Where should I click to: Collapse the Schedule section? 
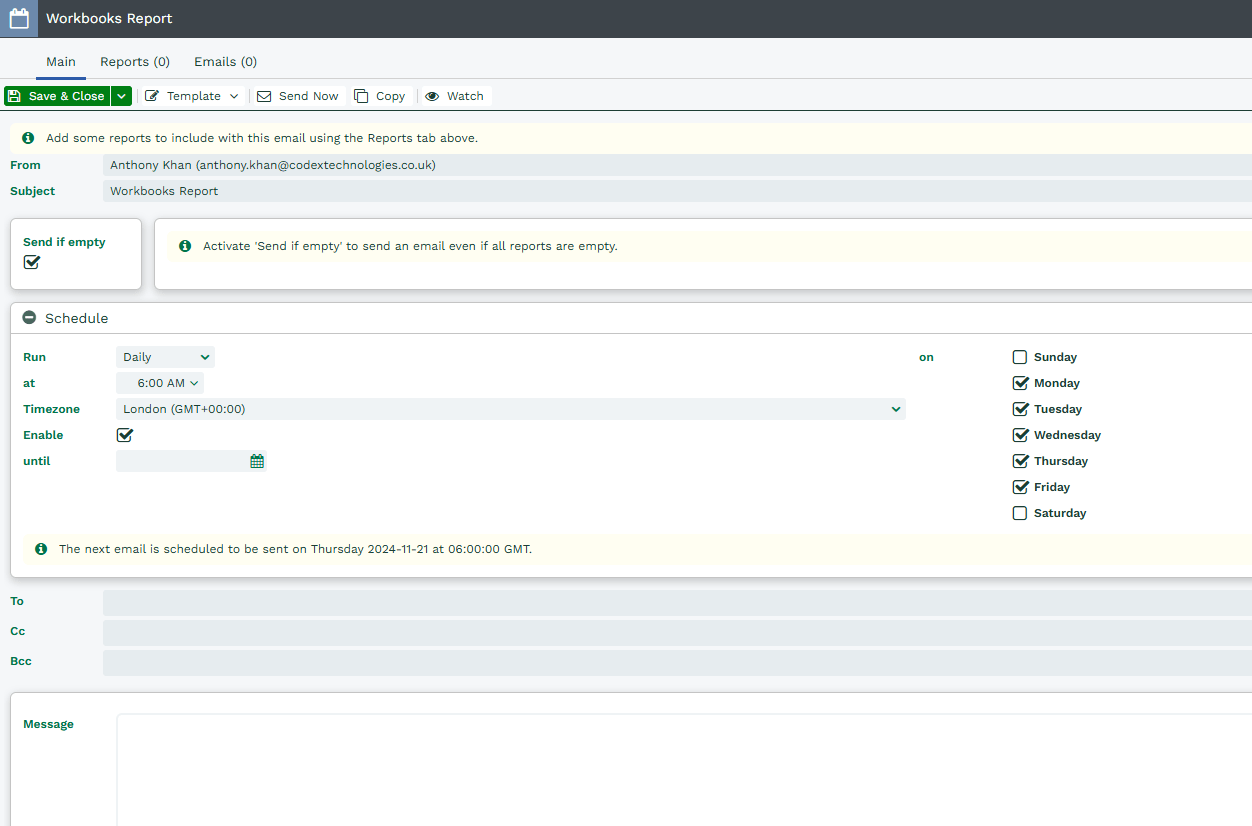point(29,318)
